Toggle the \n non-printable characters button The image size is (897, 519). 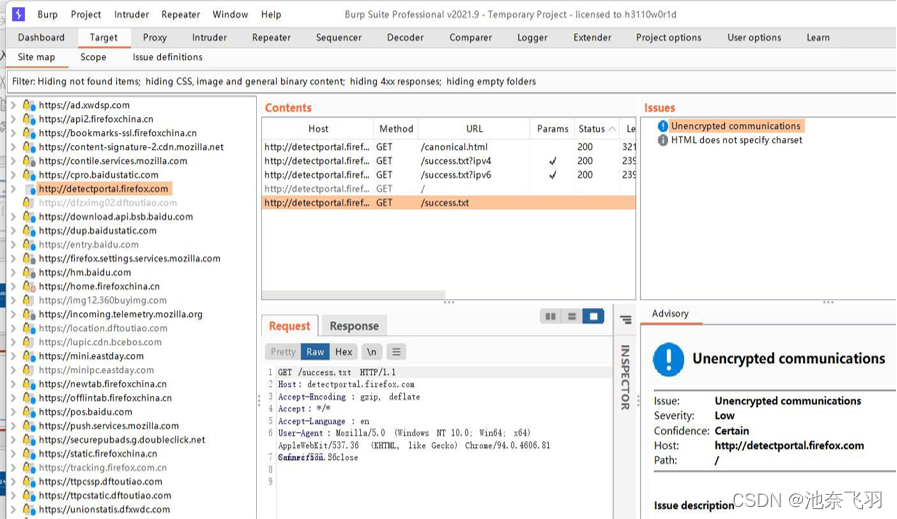point(371,351)
